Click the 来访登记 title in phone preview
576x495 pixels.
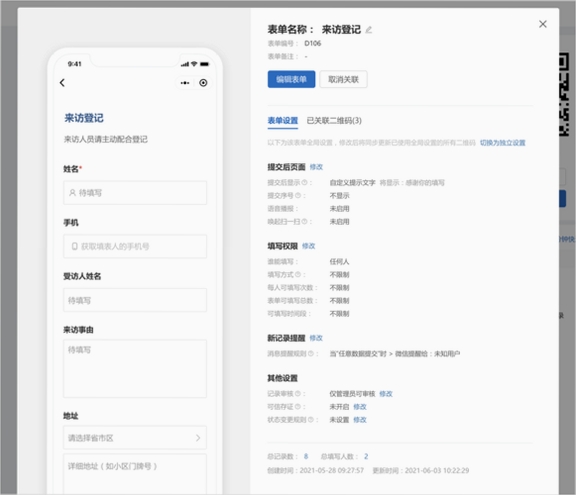84,118
